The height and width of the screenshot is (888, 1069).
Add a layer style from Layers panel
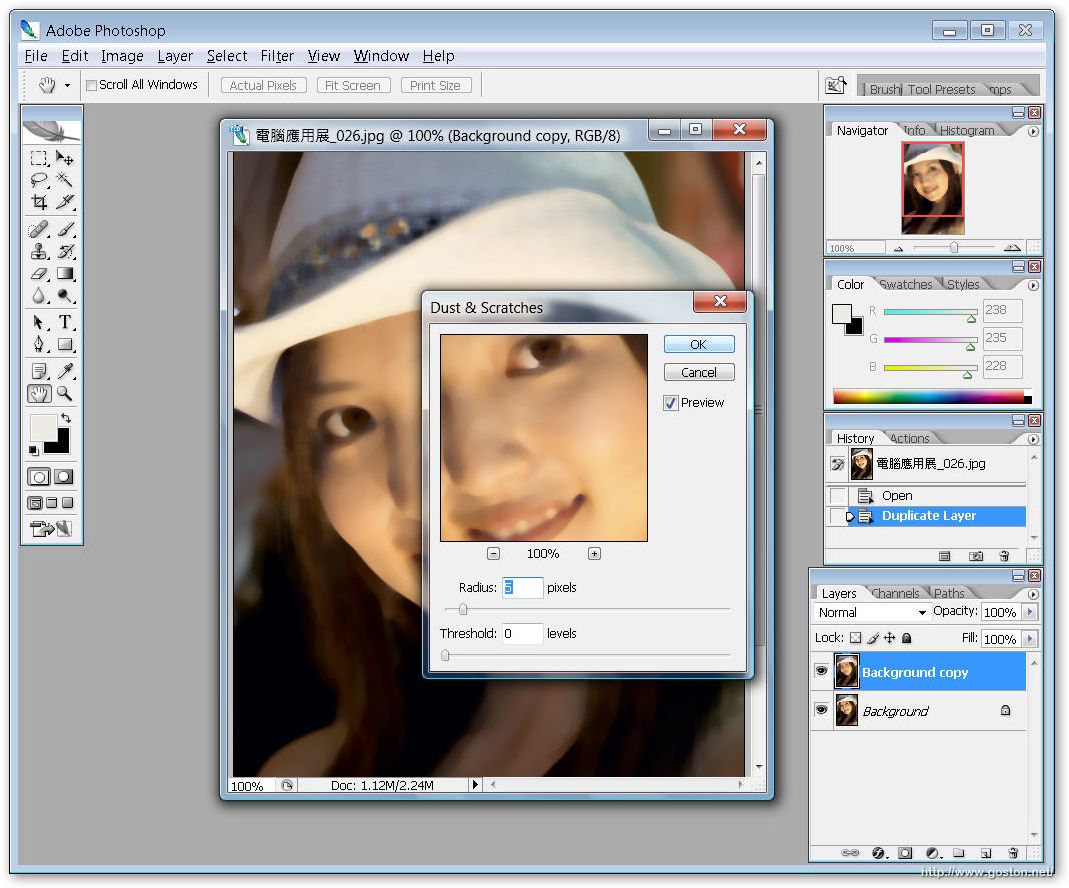pyautogui.click(x=879, y=853)
